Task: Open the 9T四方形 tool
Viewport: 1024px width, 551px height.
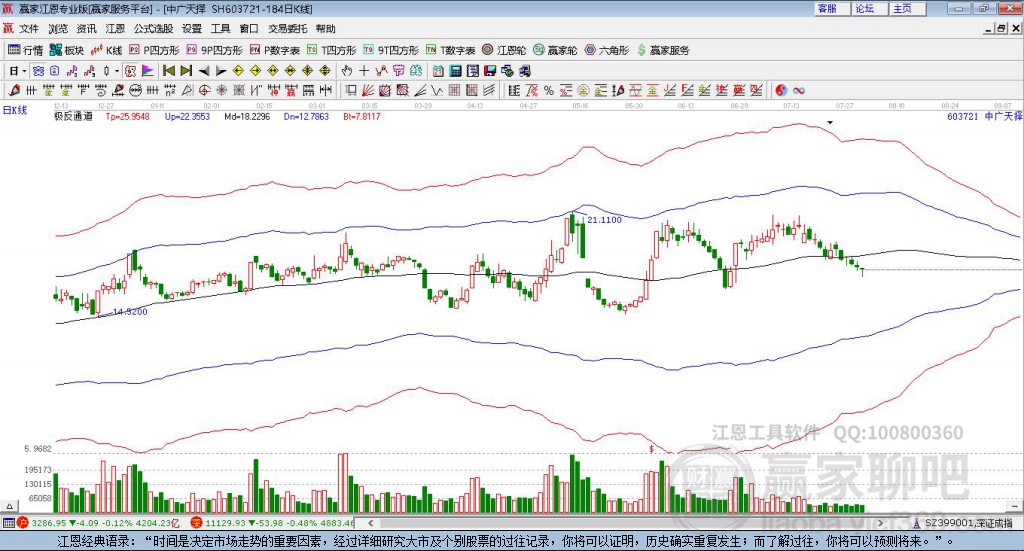Action: tap(391, 50)
